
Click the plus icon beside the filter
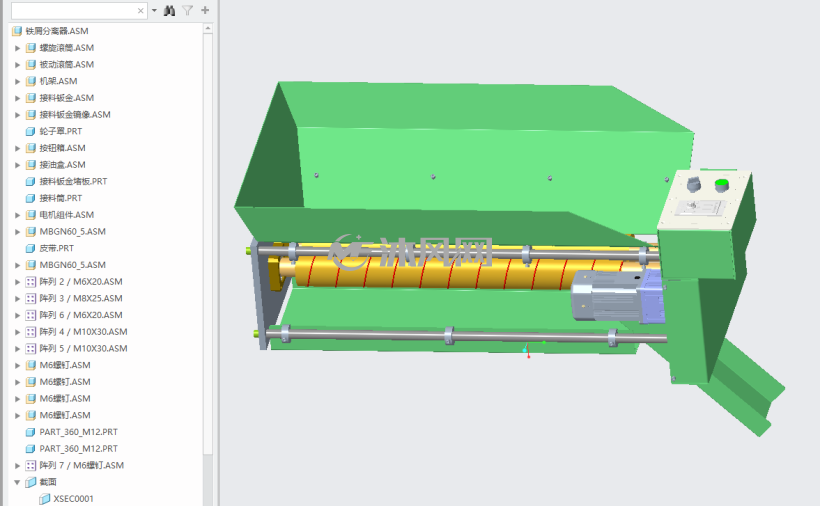pyautogui.click(x=205, y=10)
